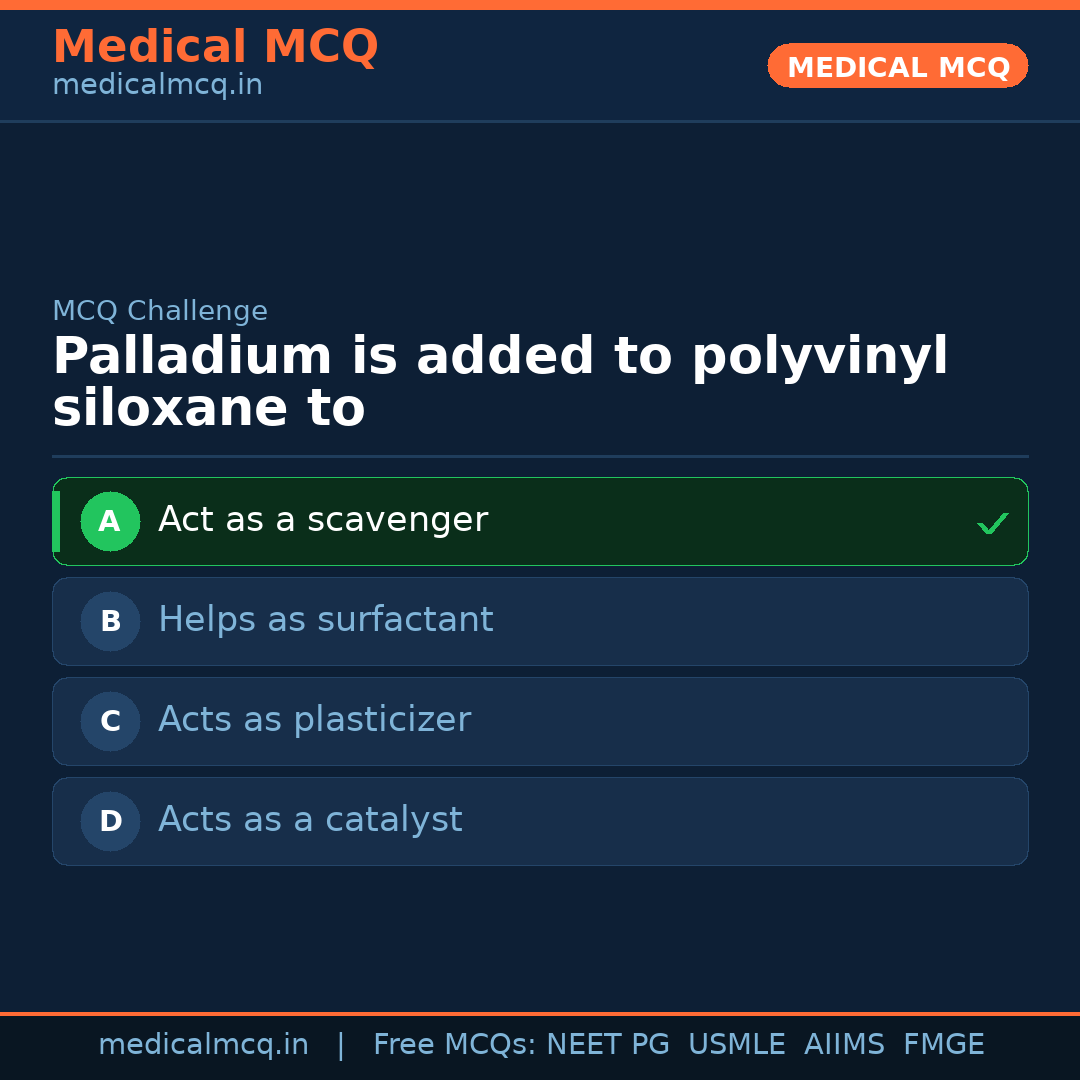The width and height of the screenshot is (1080, 1080).
Task: Open the Medical MCQ header title
Action: pos(215,47)
